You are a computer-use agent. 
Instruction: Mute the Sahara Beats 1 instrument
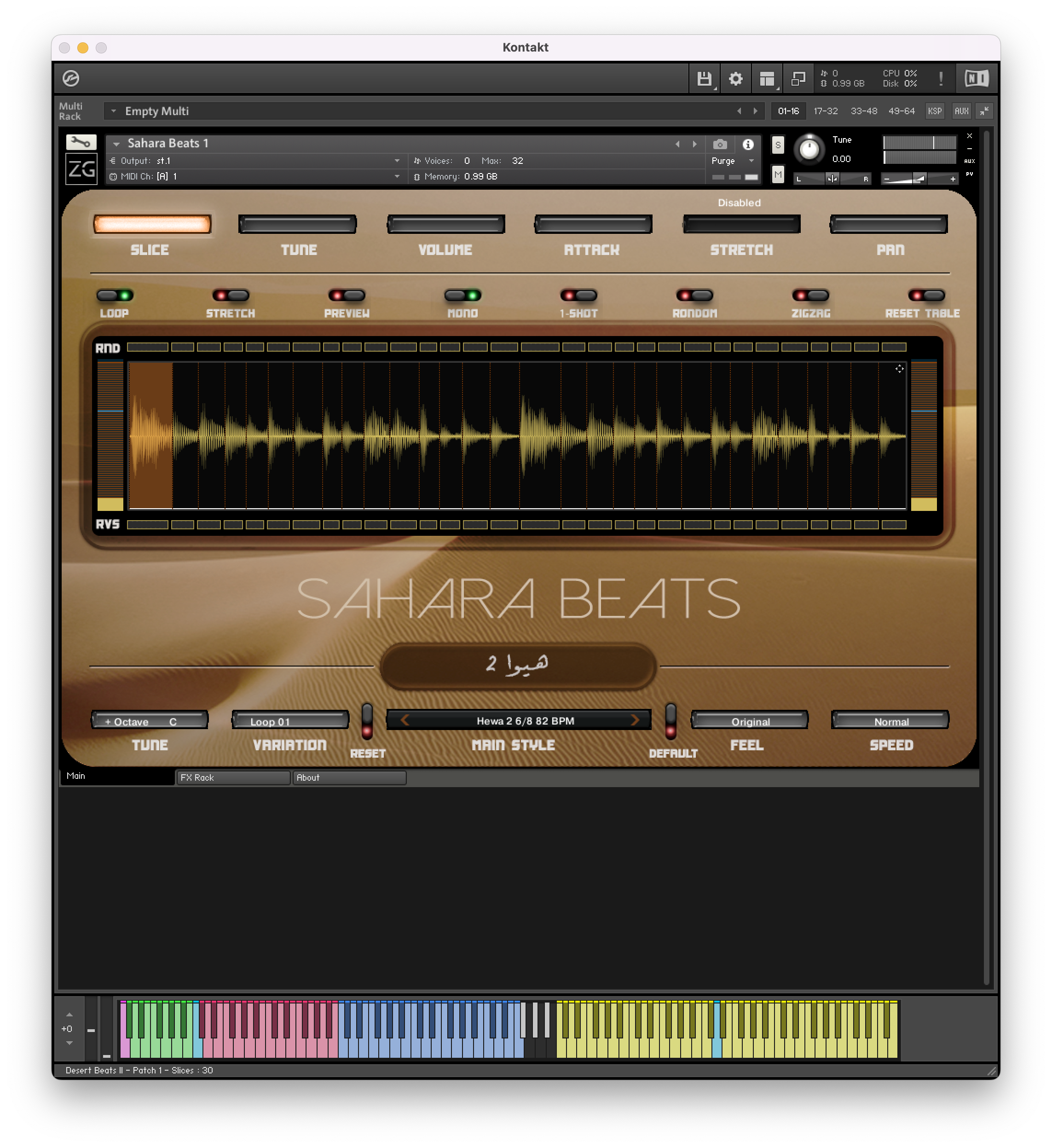point(778,174)
